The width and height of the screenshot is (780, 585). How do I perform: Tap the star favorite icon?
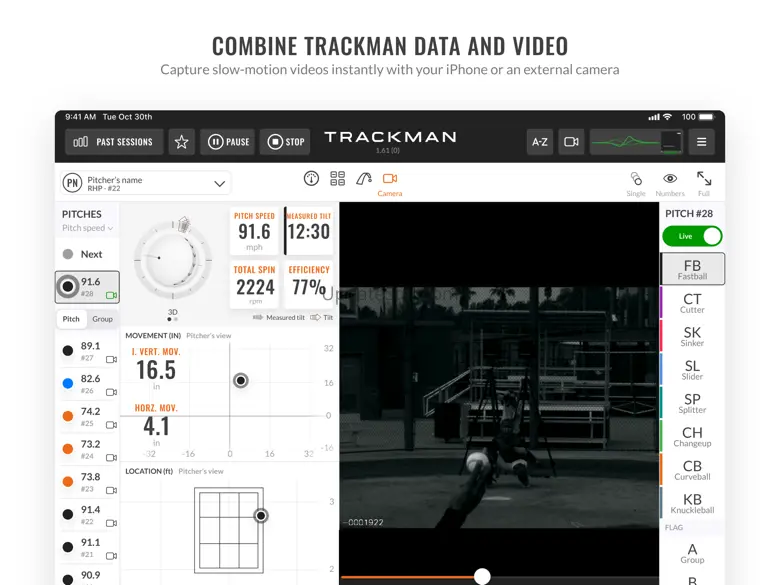[182, 142]
